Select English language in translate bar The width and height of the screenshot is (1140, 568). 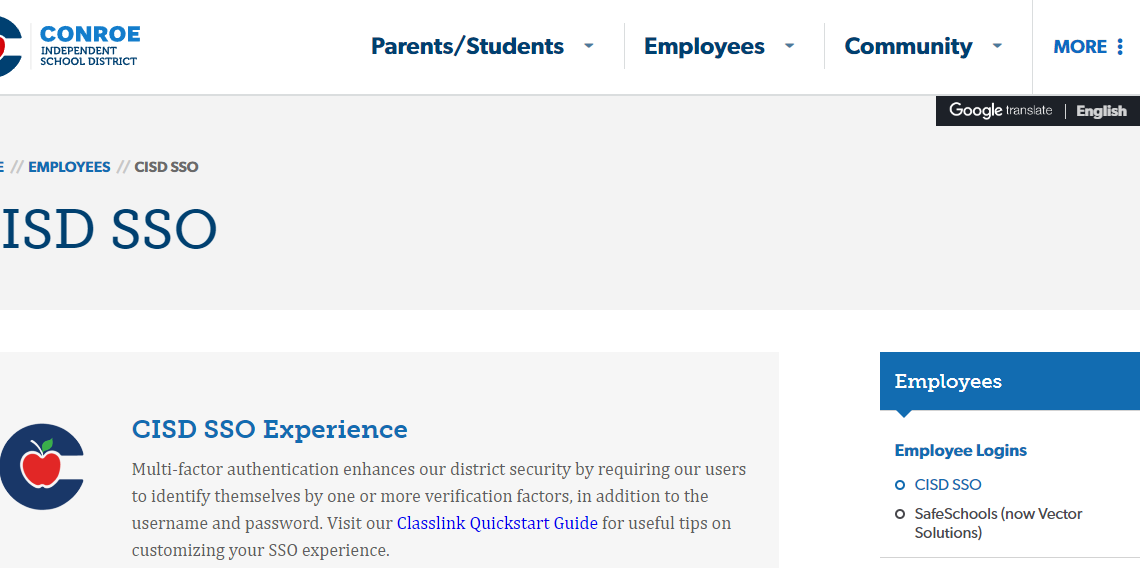1101,111
